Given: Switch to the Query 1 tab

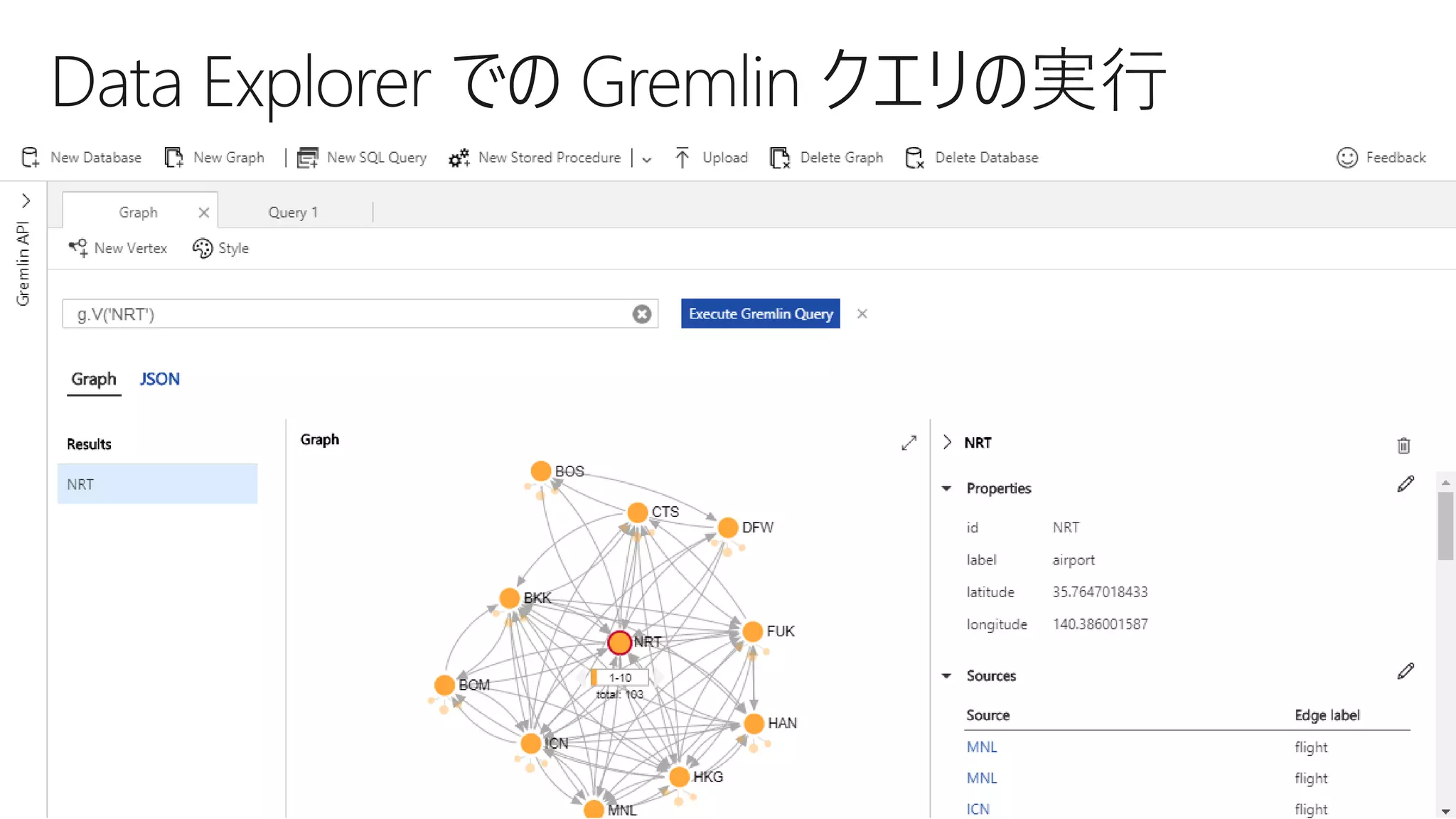Looking at the screenshot, I should pos(293,213).
